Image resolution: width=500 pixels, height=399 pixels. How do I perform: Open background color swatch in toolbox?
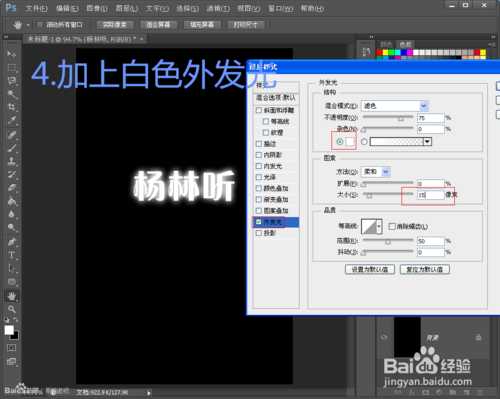tap(15, 336)
